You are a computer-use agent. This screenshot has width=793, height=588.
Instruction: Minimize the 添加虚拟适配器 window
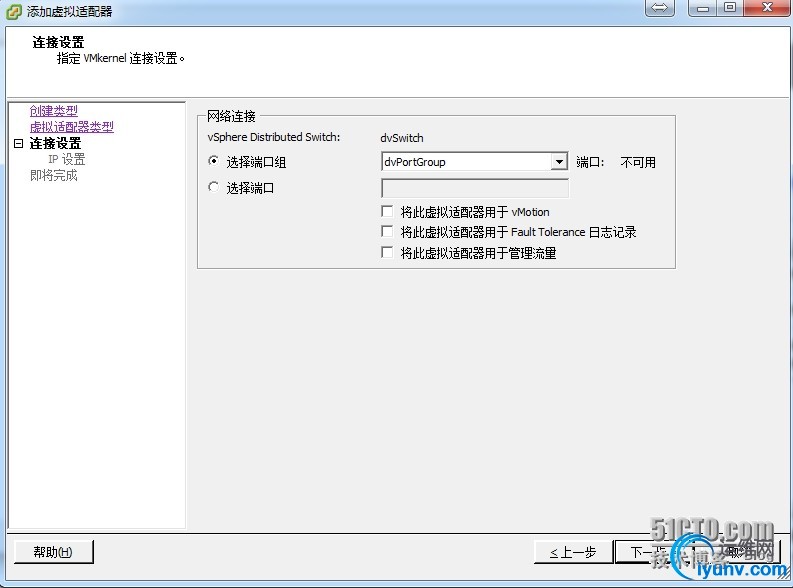pos(703,8)
